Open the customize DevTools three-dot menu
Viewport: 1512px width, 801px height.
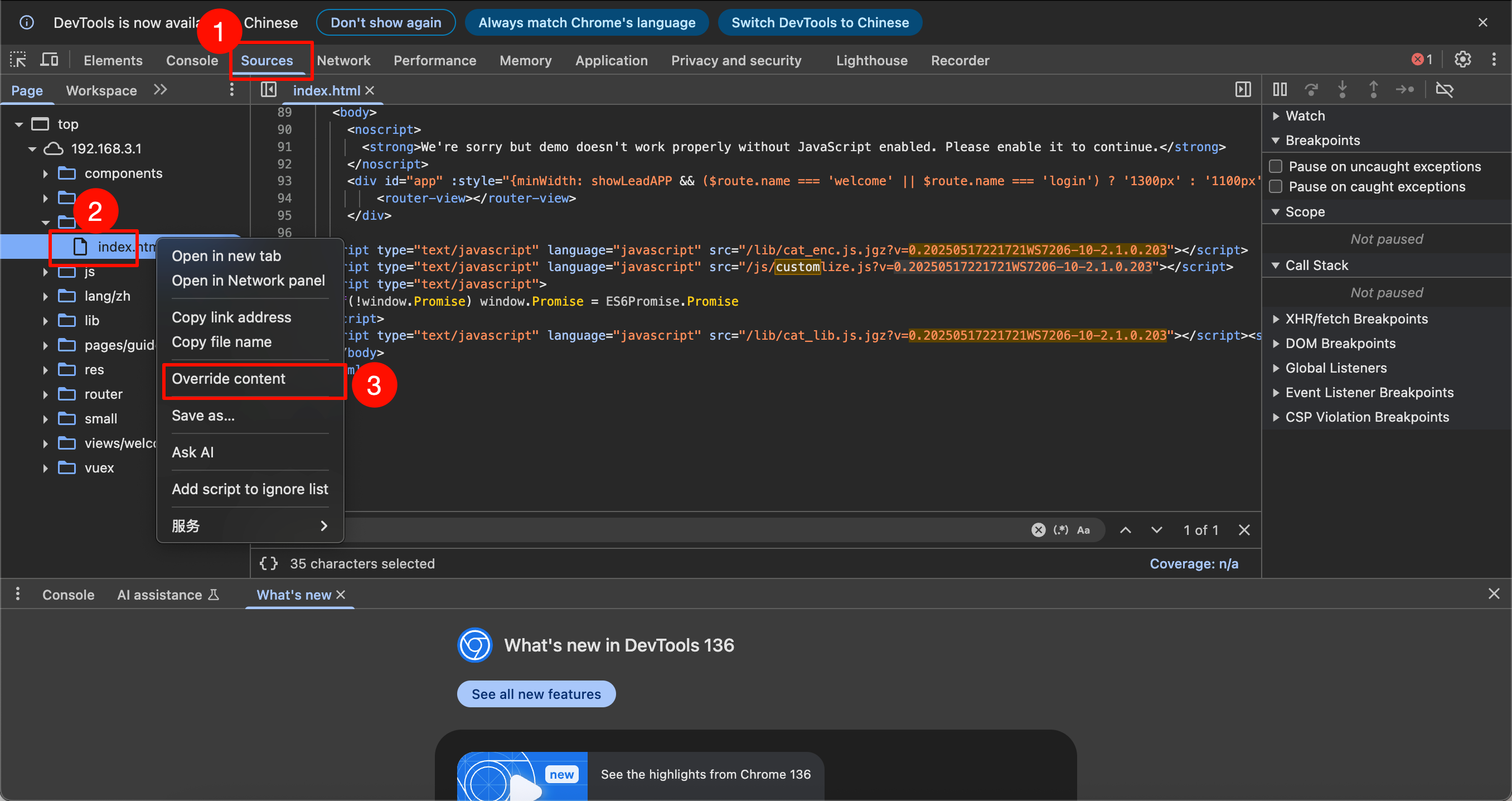1494,59
